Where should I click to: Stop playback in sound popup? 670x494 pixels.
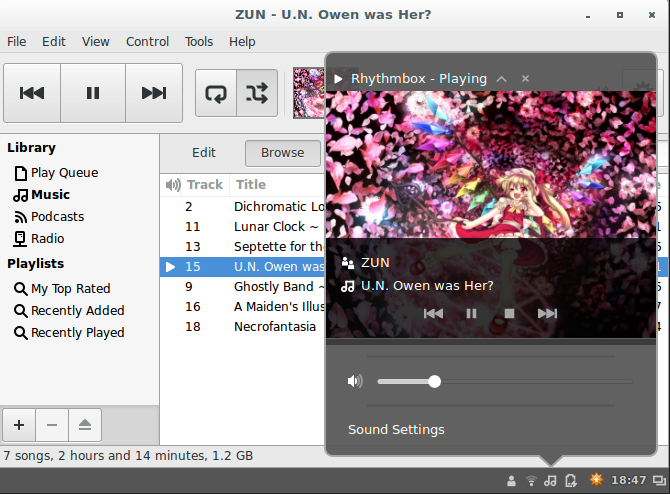pos(509,314)
